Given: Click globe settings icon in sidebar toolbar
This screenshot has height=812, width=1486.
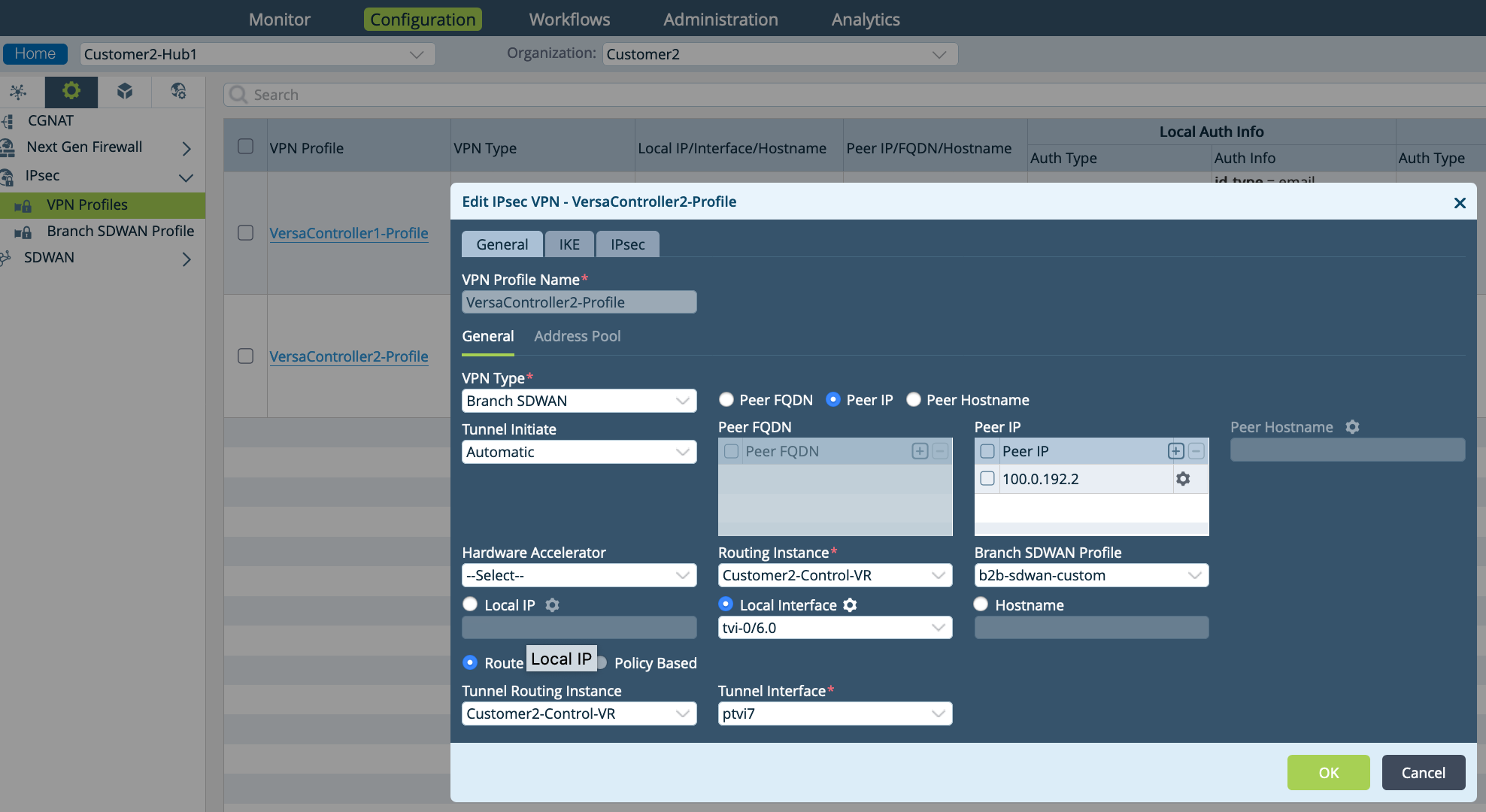Looking at the screenshot, I should pos(178,92).
